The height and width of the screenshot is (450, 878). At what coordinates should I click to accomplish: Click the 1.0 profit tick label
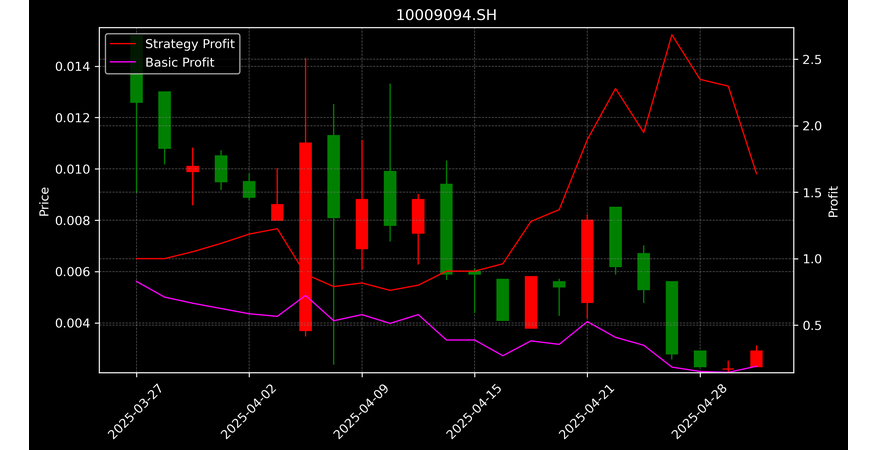pyautogui.click(x=810, y=259)
